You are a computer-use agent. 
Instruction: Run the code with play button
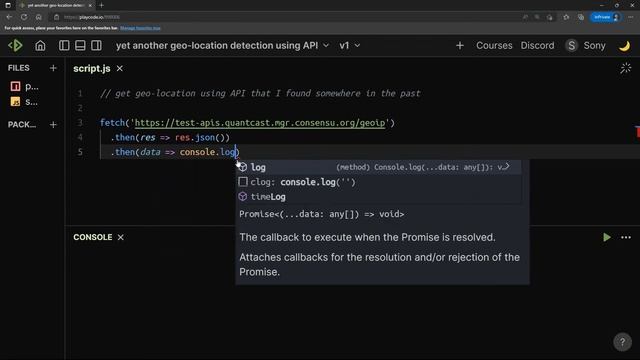coord(607,237)
